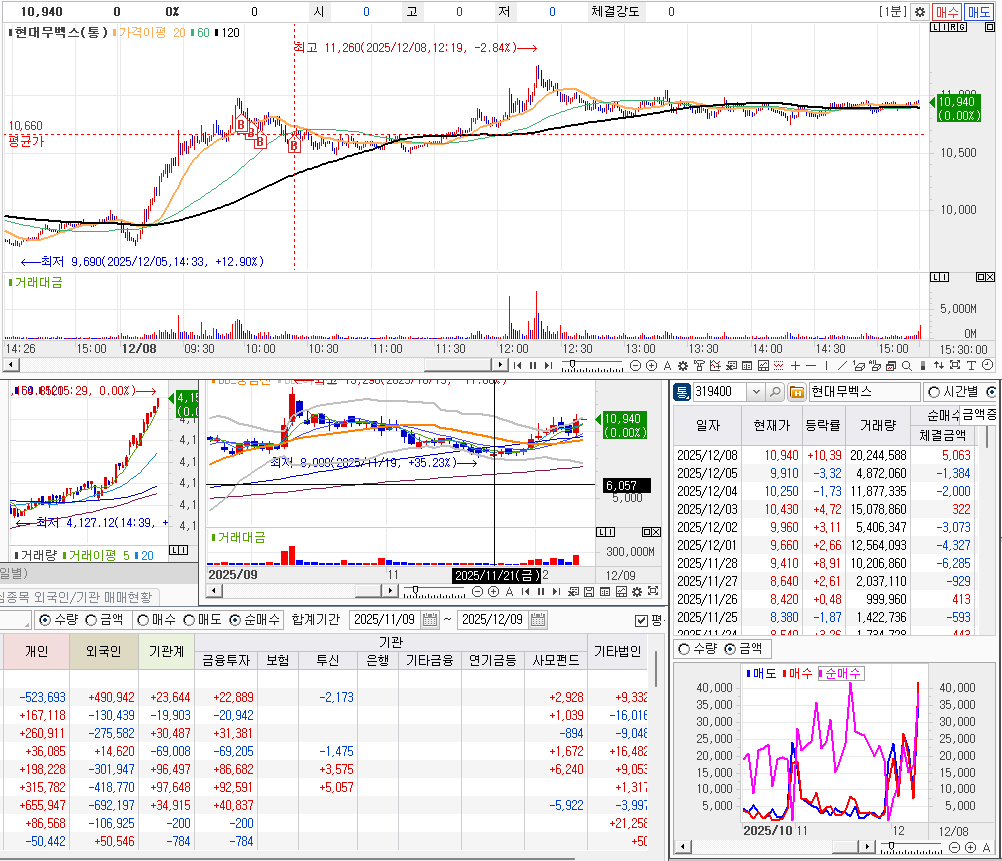
Task: Click the 개인 column header
Action: pos(36,651)
